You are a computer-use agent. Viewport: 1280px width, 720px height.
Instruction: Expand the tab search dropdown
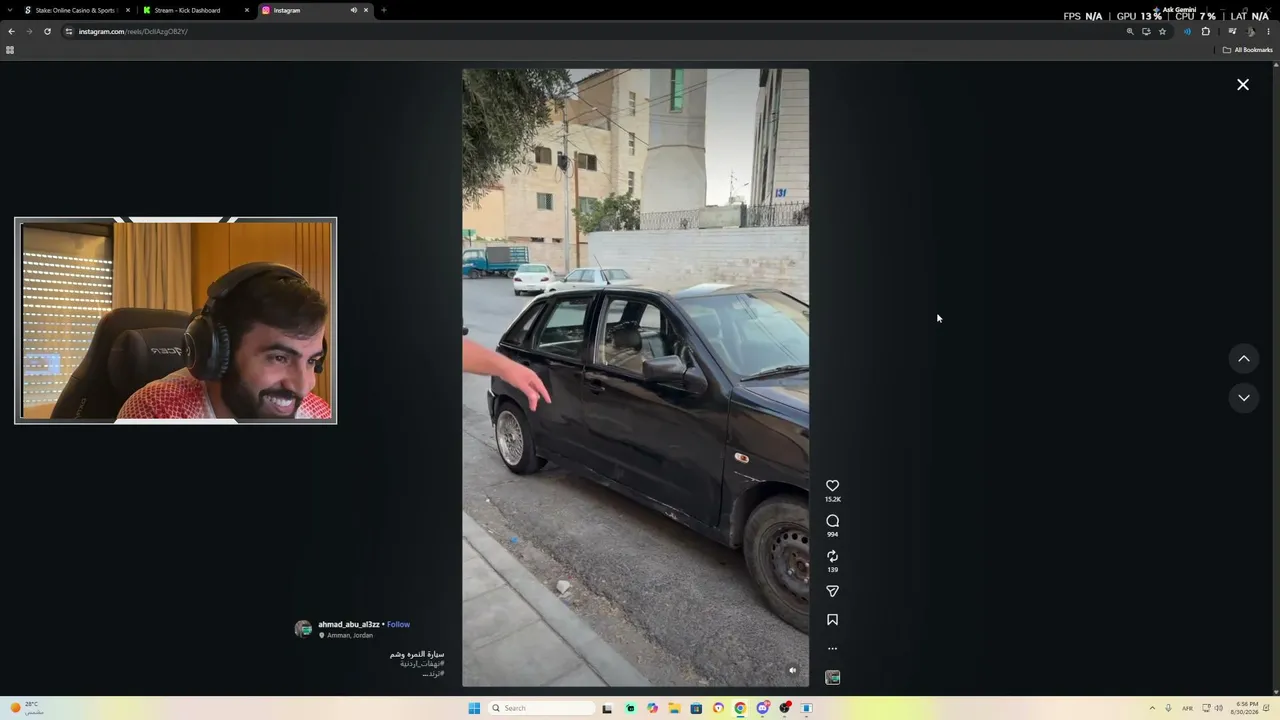pos(9,10)
